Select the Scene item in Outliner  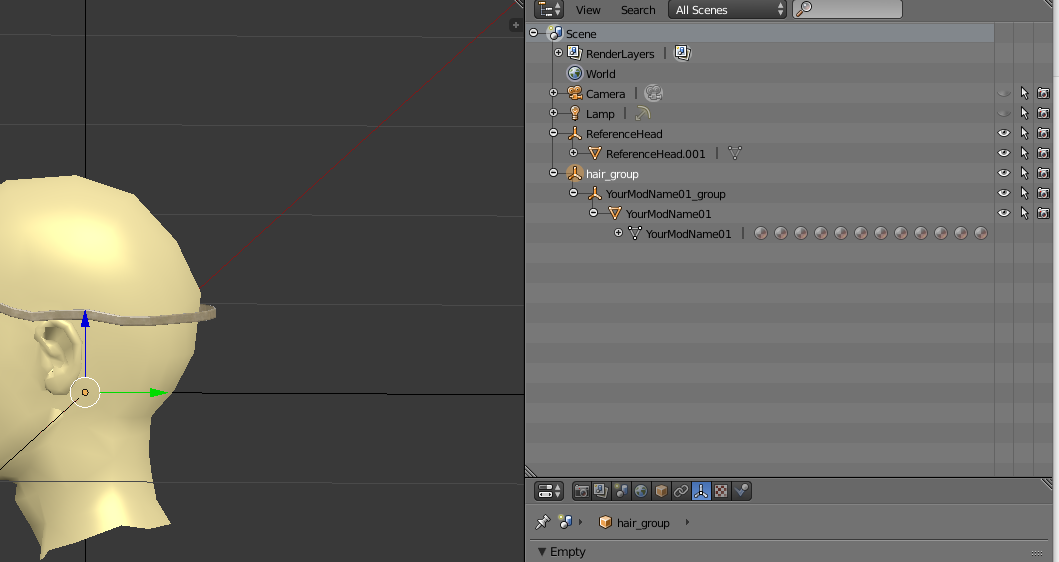tap(581, 34)
